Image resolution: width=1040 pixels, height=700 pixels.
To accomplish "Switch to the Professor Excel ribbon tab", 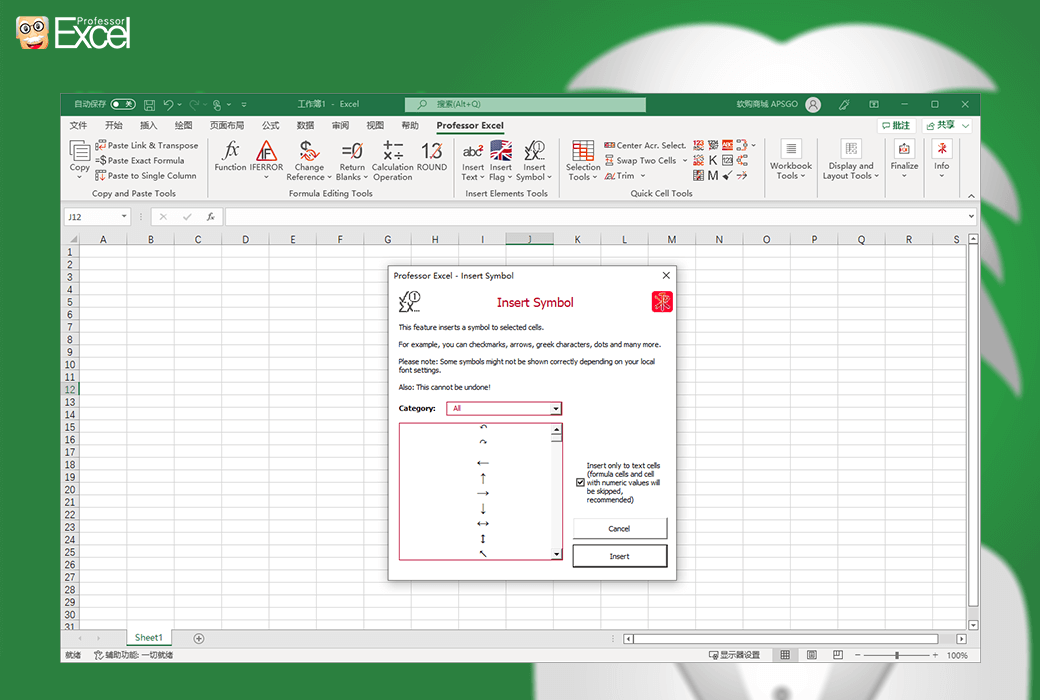I will (469, 125).
